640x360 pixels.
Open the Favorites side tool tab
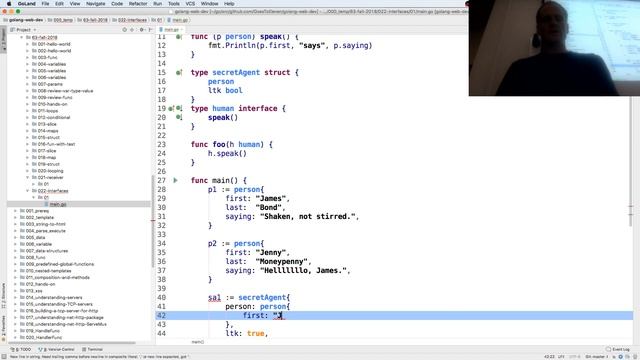coord(3,328)
